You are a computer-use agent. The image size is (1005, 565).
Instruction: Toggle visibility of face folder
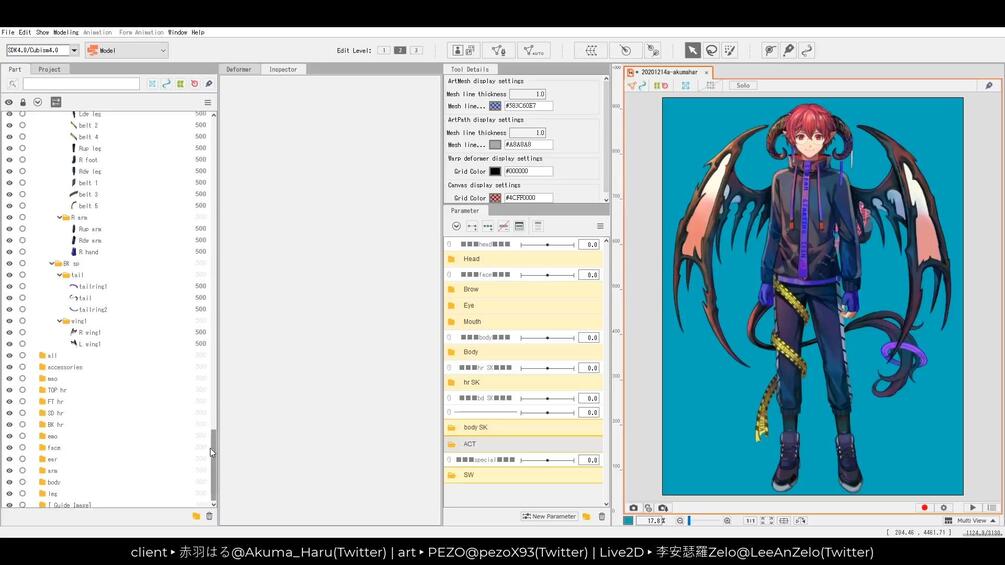9,448
